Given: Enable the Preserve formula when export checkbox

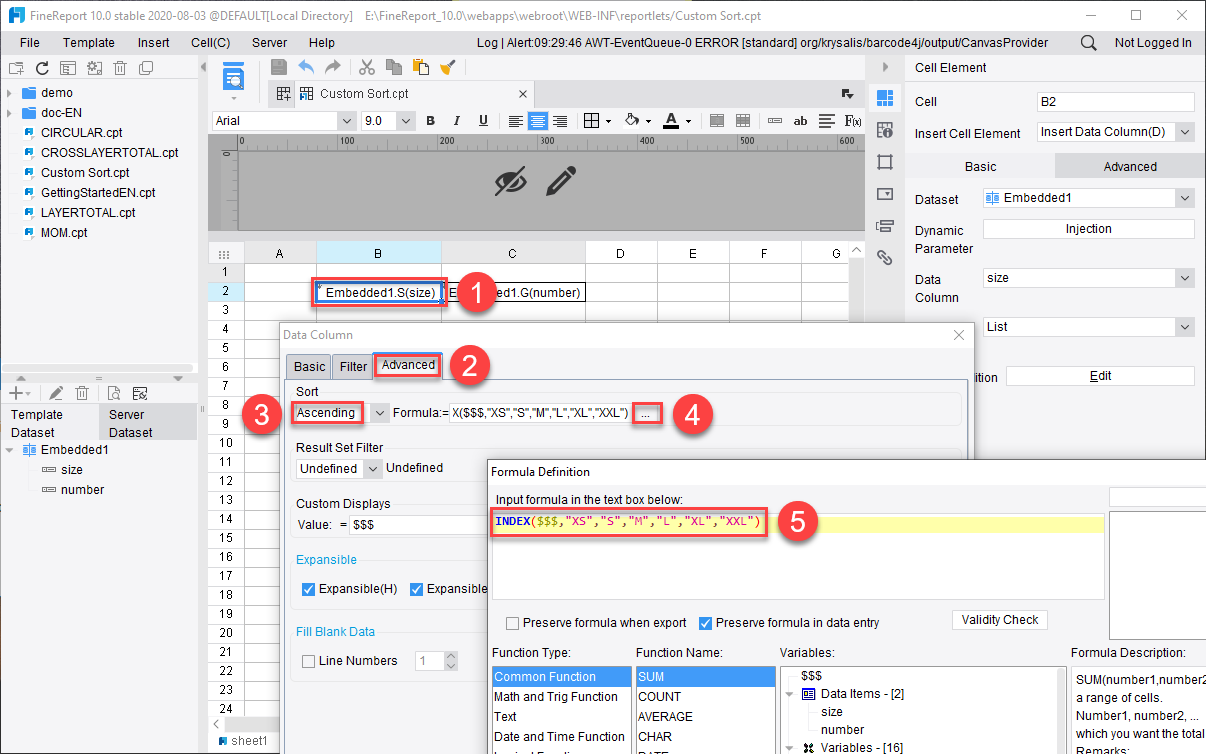Looking at the screenshot, I should tap(513, 622).
